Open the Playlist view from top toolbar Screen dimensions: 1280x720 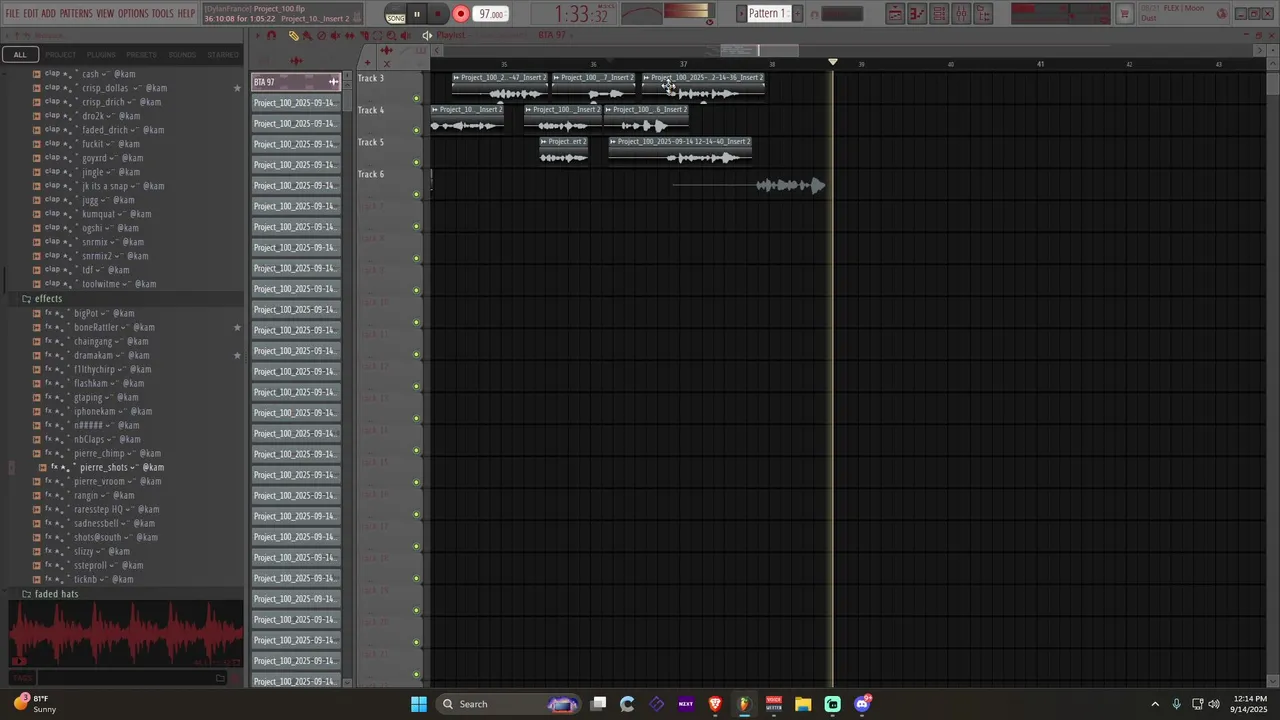894,14
